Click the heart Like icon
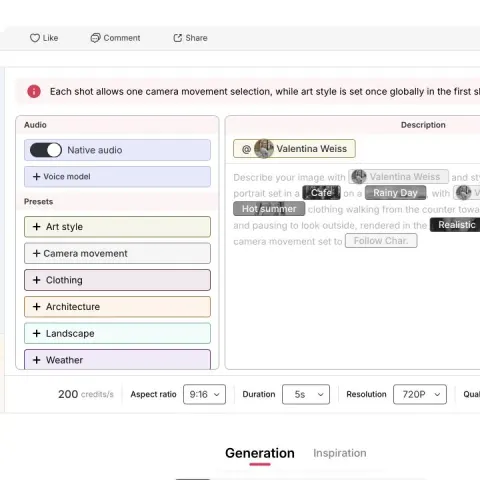Viewport: 480px width, 480px height. click(35, 38)
